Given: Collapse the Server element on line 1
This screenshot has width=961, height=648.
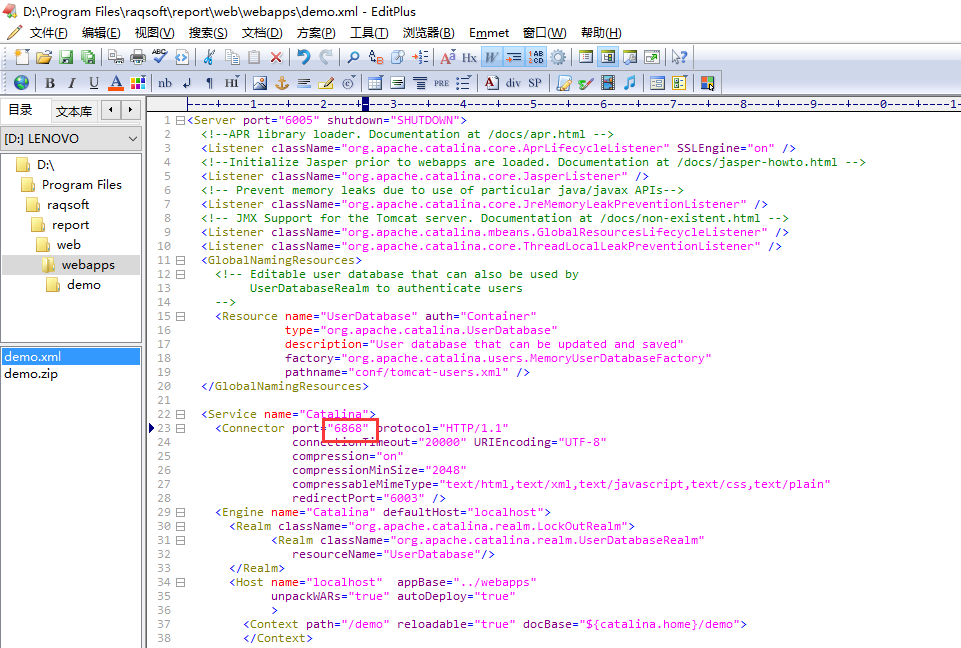Looking at the screenshot, I should pos(179,120).
